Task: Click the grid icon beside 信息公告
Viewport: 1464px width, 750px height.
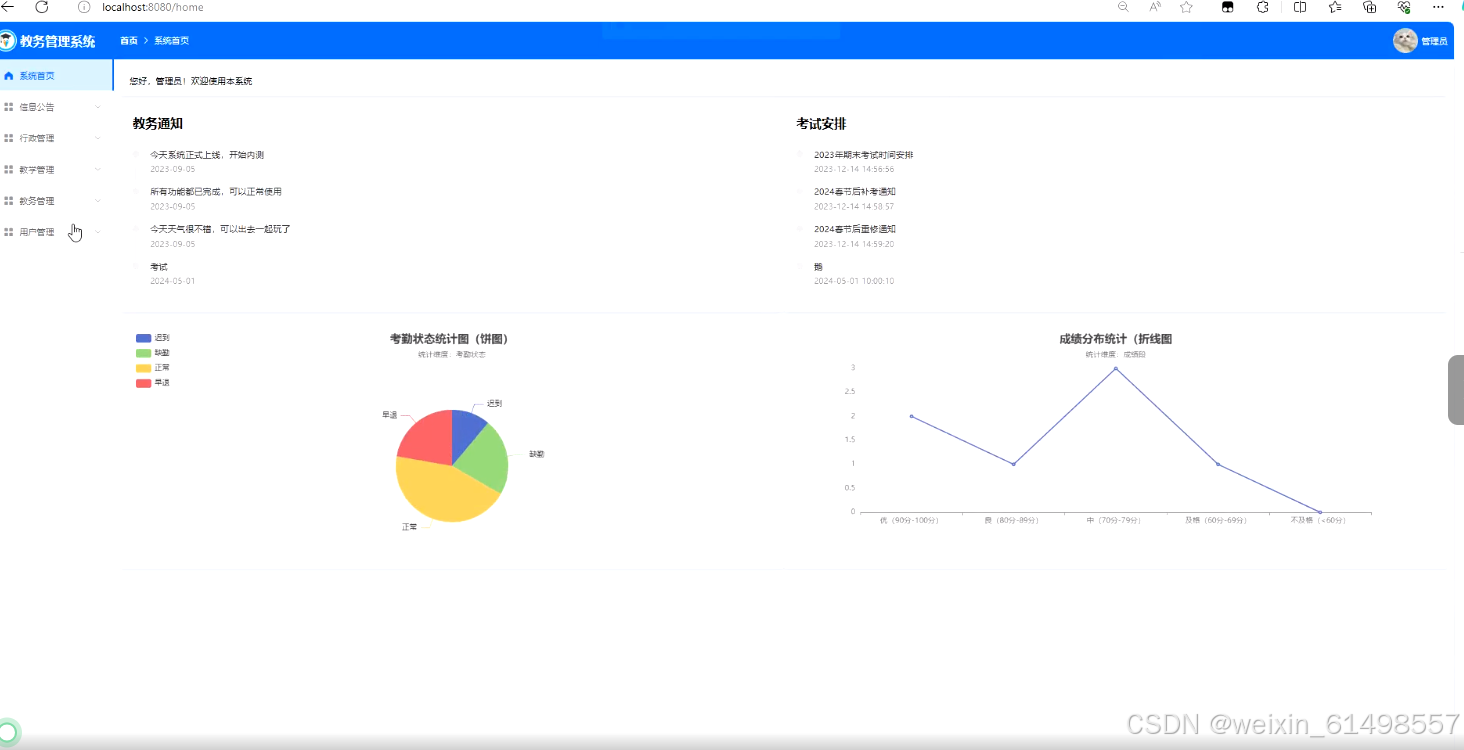Action: 9,106
